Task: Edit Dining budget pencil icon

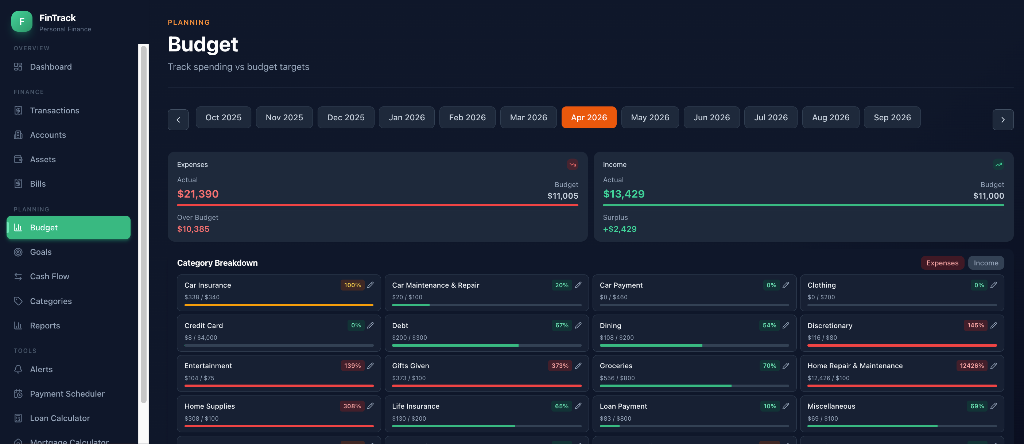Action: point(786,325)
